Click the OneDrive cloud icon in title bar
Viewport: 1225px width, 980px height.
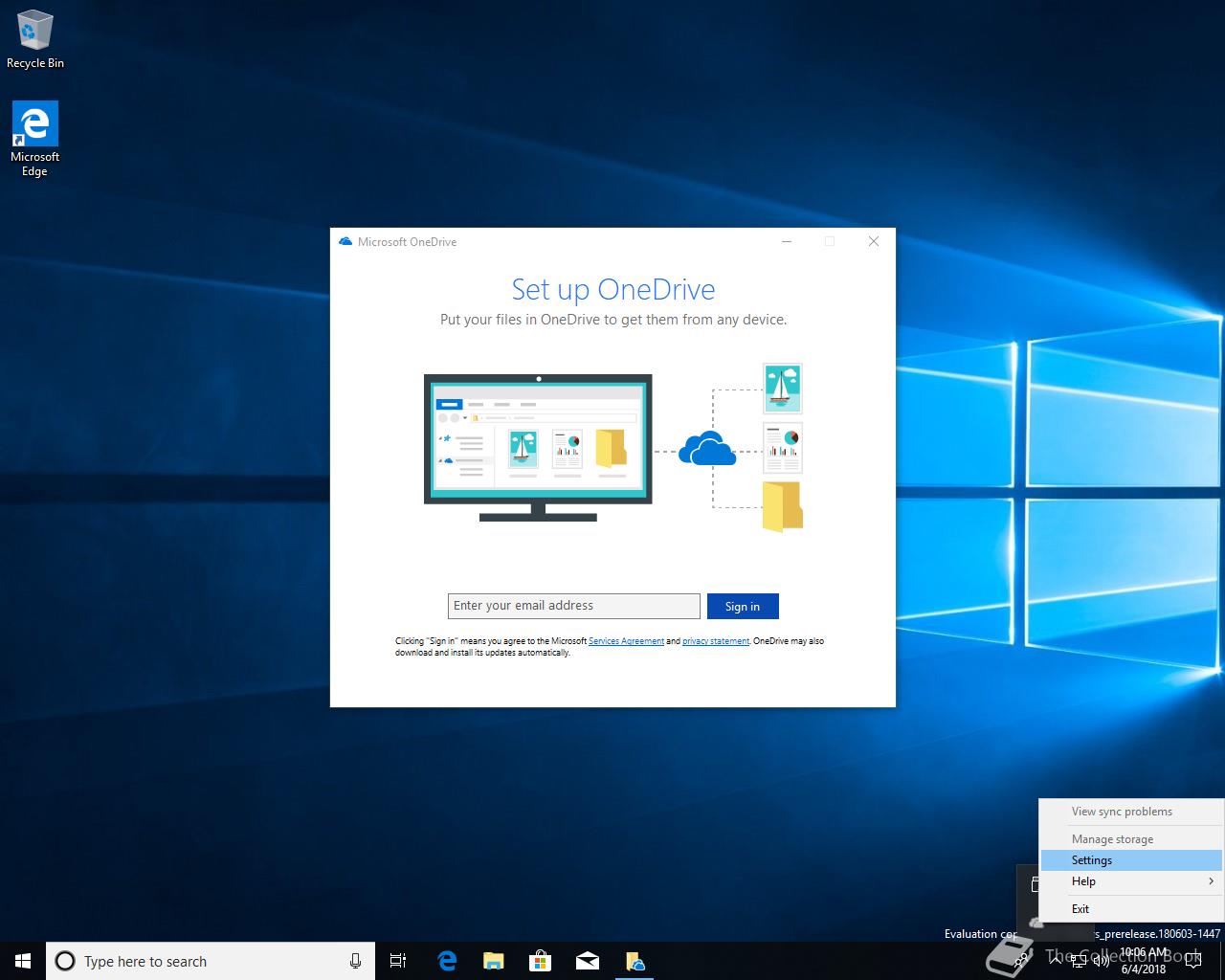(x=345, y=241)
